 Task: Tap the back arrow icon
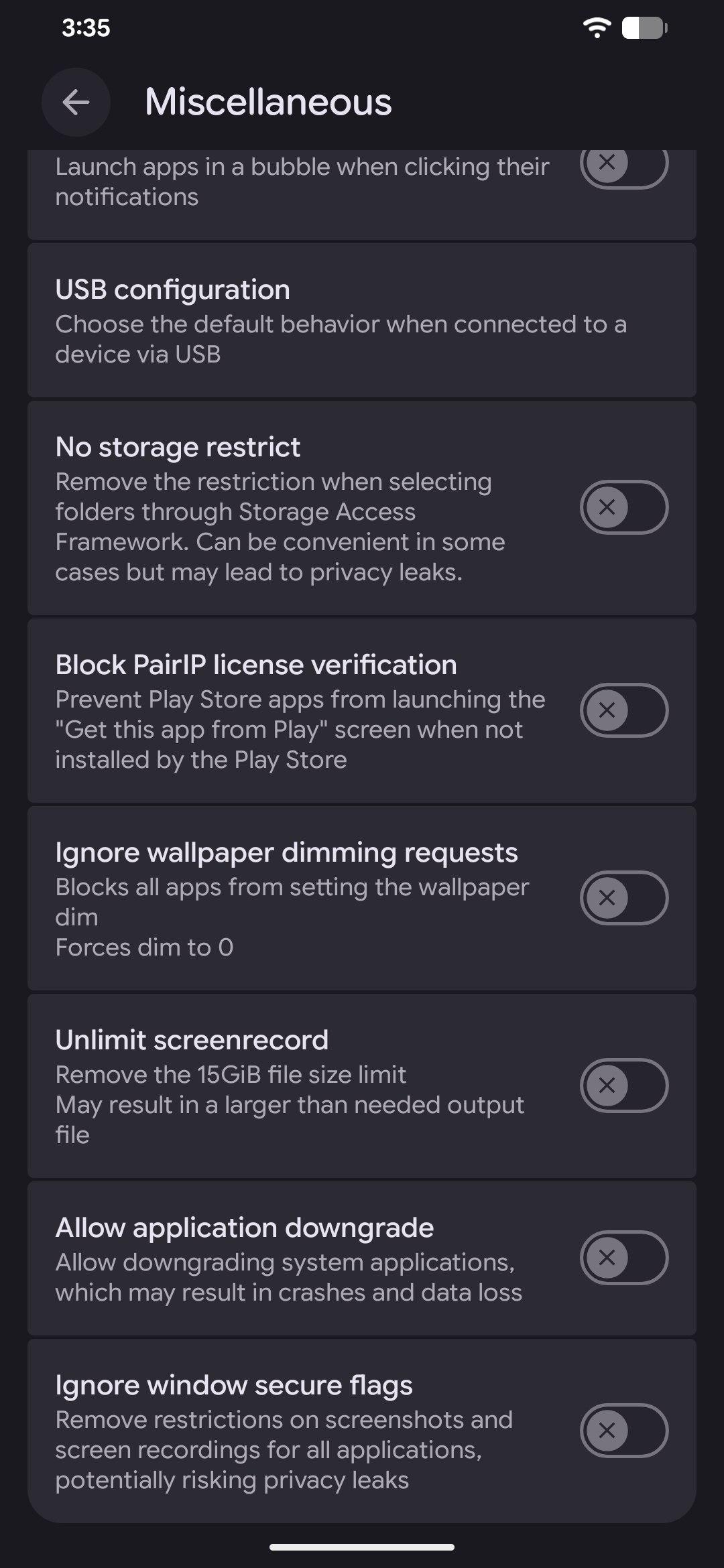pyautogui.click(x=76, y=103)
